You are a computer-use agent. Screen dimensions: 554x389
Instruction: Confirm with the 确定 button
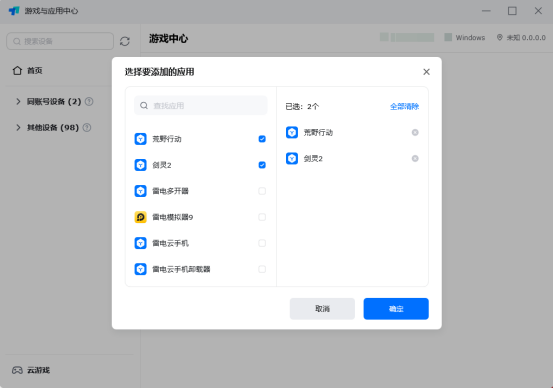pyautogui.click(x=396, y=309)
